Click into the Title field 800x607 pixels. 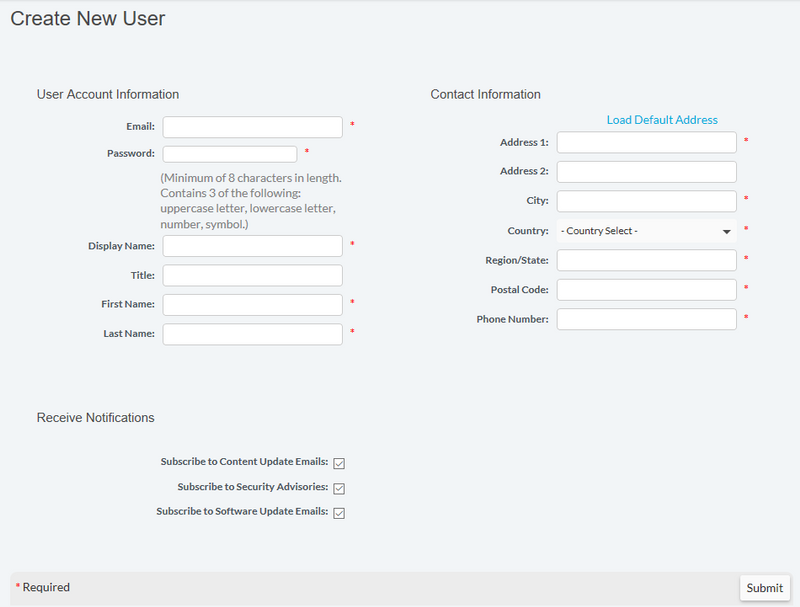252,275
